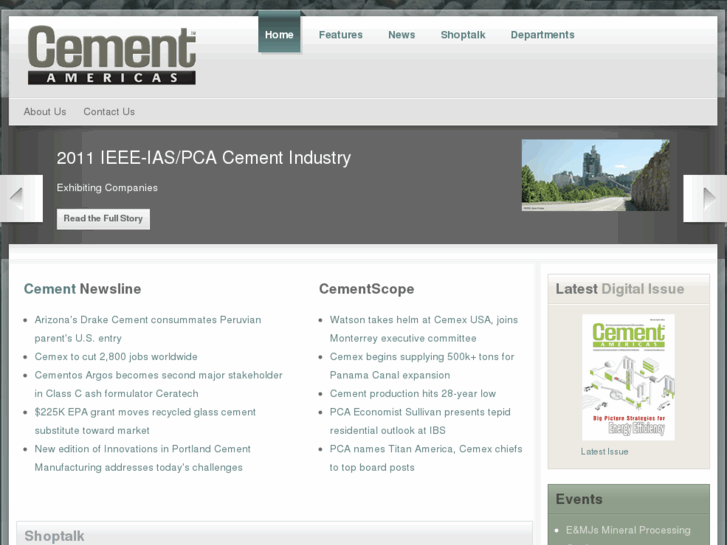Open PCA names Titan America story
Viewport: 727px width, 545px height.
pyautogui.click(x=426, y=458)
